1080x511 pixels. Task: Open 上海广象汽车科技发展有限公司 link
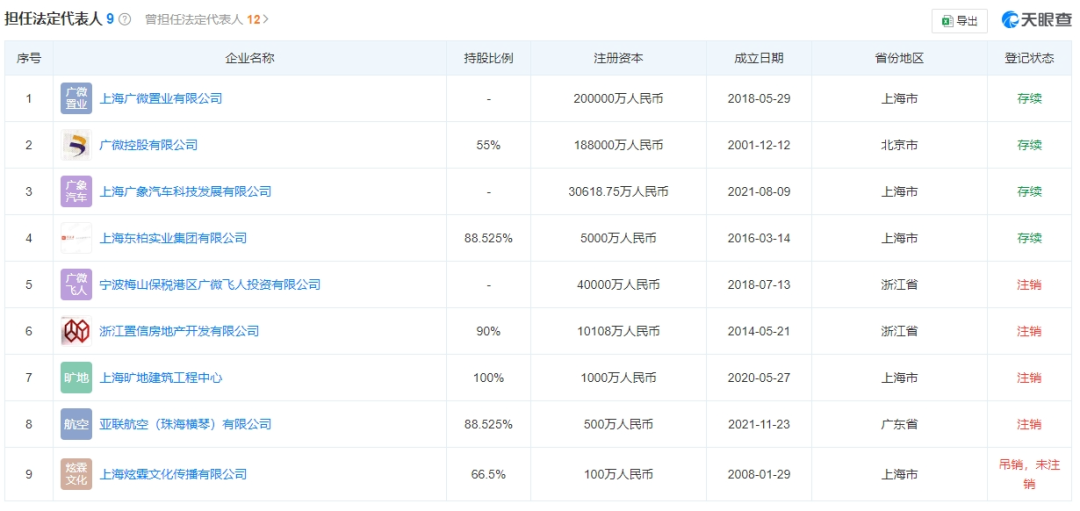tap(185, 191)
